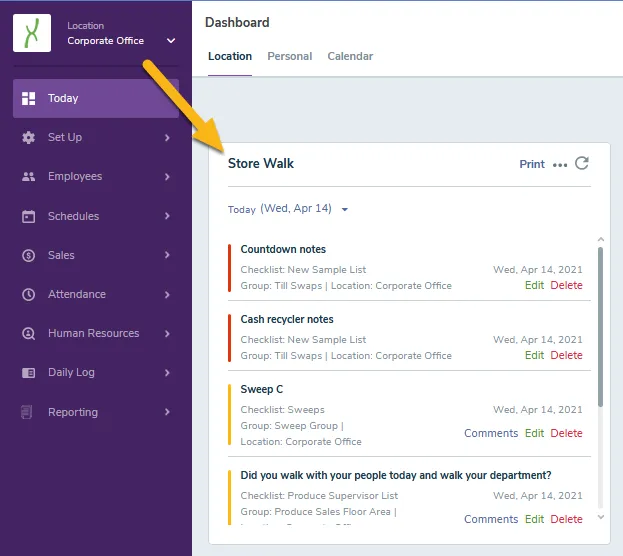This screenshot has height=556, width=623.
Task: Switch to the Personal tab
Action: tap(290, 56)
